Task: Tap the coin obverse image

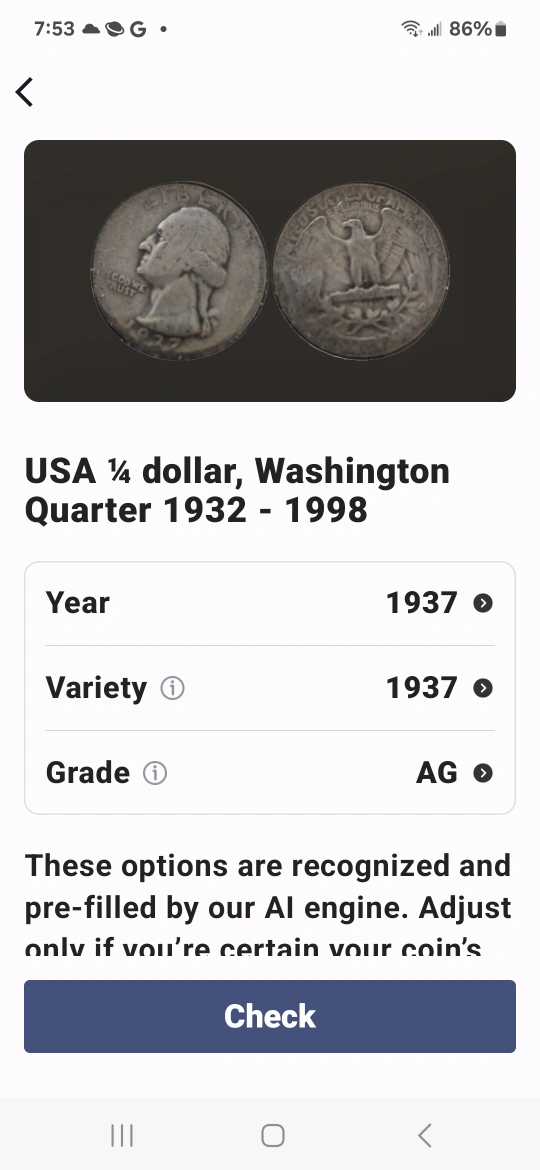Action: click(x=179, y=271)
